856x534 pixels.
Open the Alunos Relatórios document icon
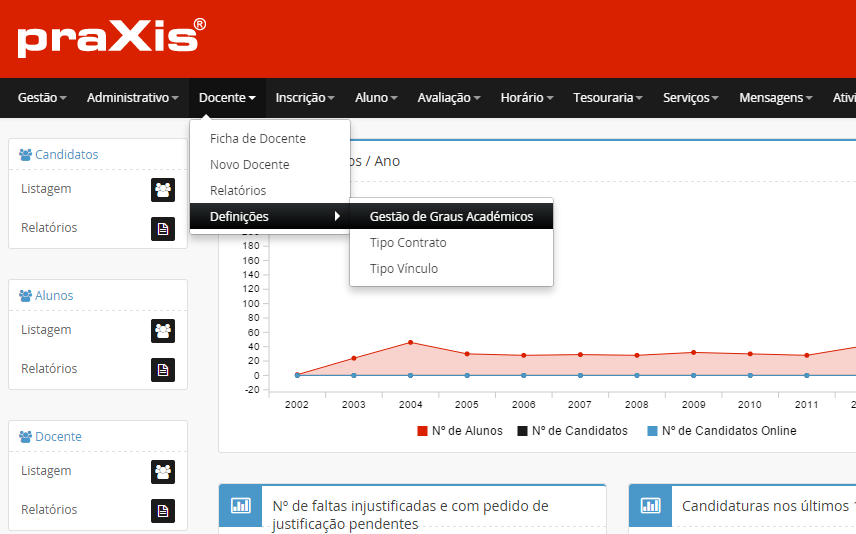tap(163, 370)
